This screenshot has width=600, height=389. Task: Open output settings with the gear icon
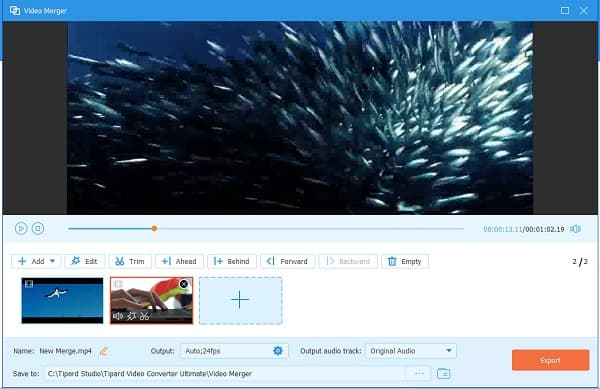tap(278, 350)
